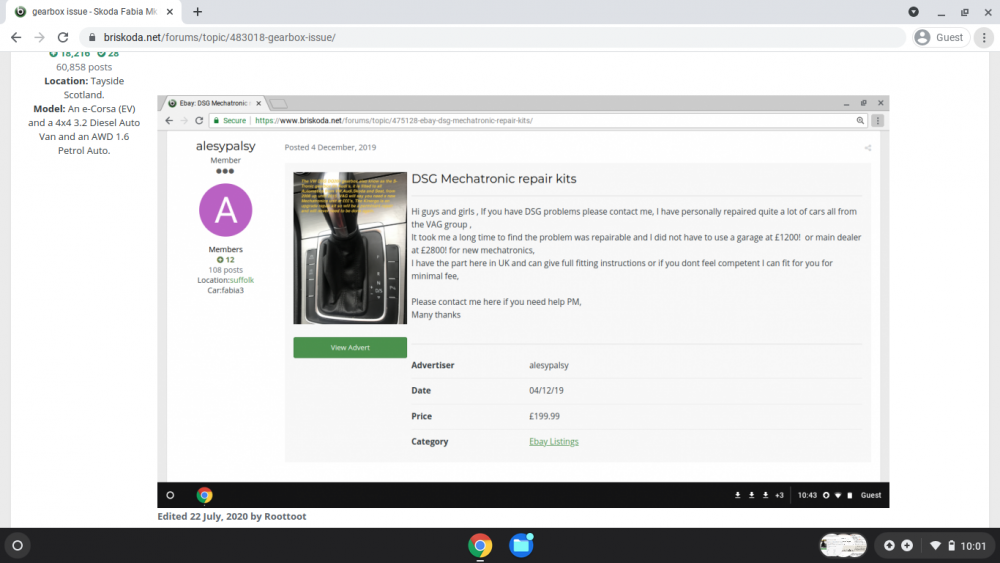View site security lock info
The image size is (1000, 563).
[x=92, y=38]
